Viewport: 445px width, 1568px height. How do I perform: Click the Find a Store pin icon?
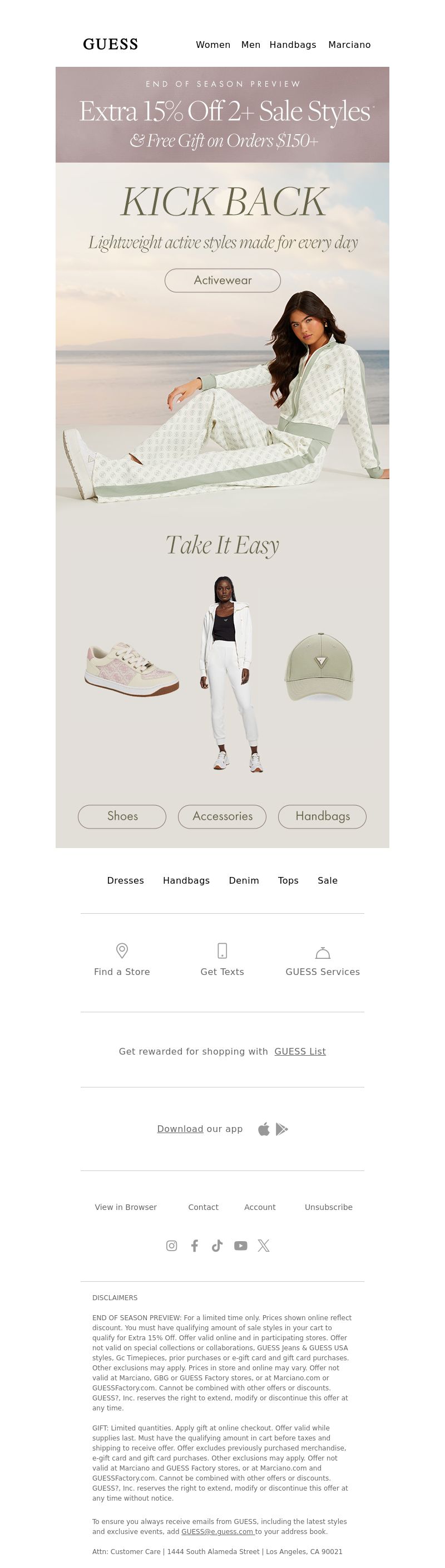(x=122, y=950)
